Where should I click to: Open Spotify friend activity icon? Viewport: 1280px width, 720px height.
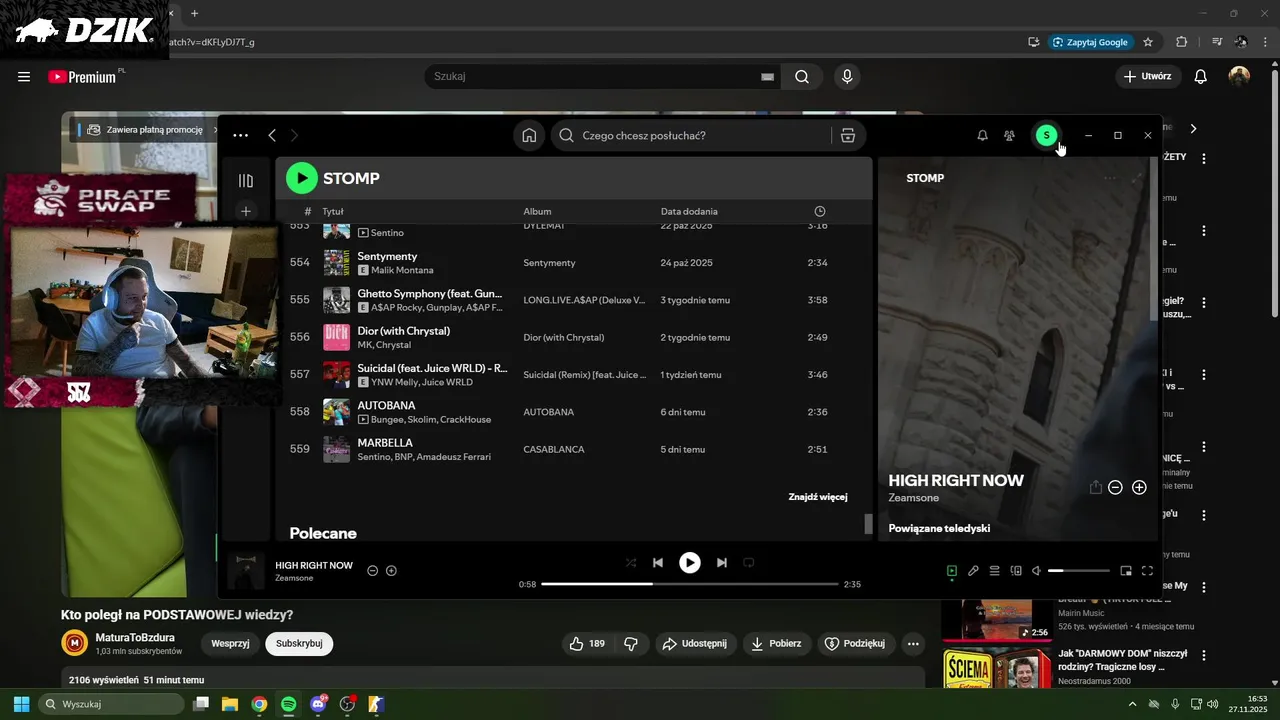click(1010, 136)
